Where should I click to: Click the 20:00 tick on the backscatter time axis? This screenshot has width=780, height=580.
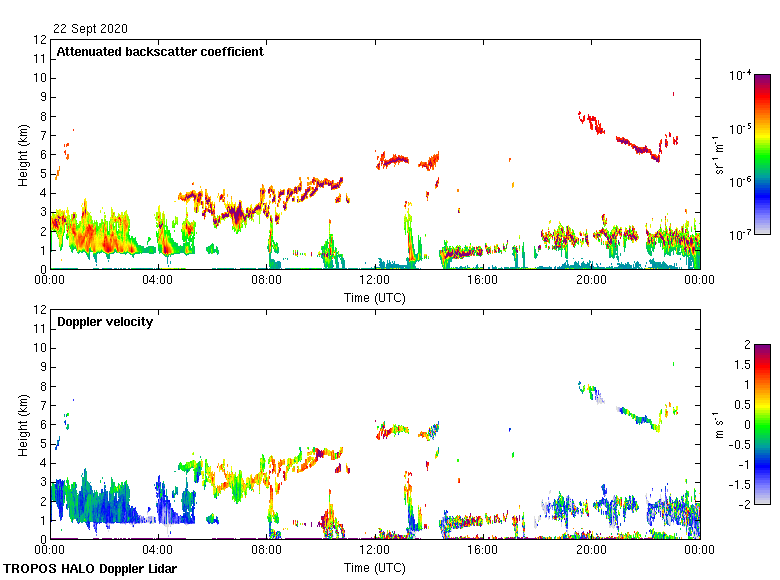591,281
